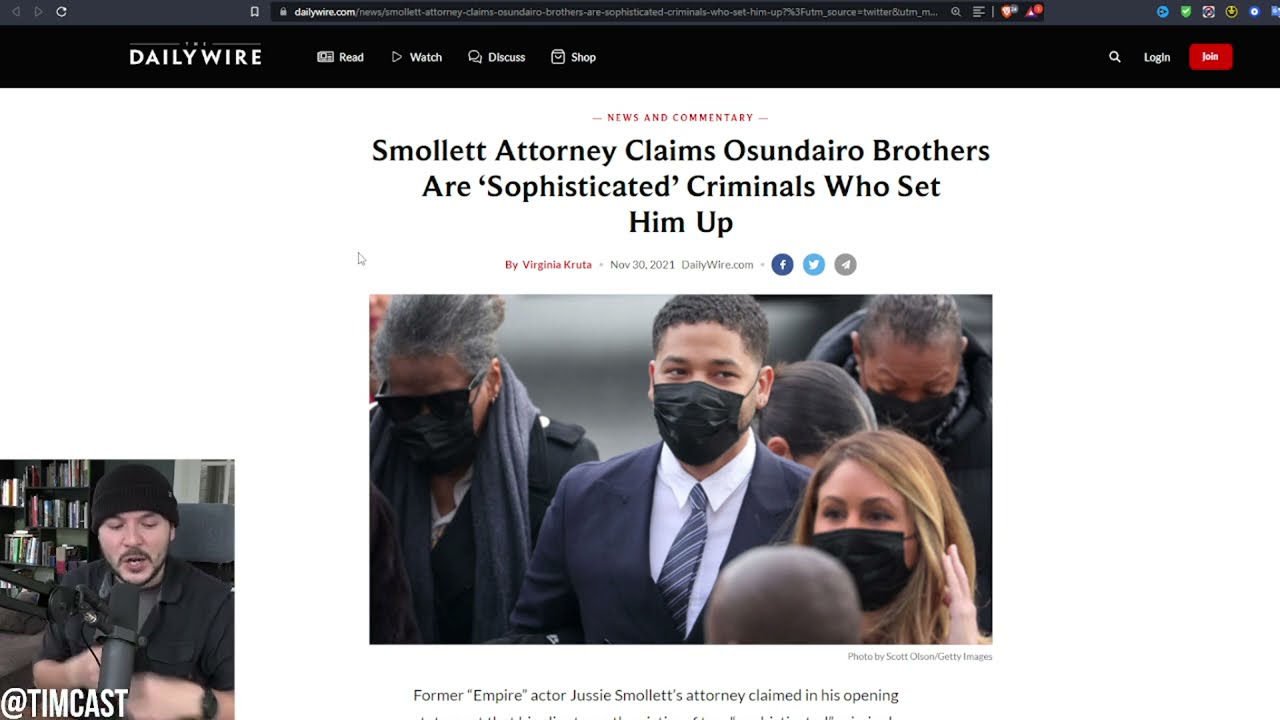Share article via Facebook icon

click(782, 265)
